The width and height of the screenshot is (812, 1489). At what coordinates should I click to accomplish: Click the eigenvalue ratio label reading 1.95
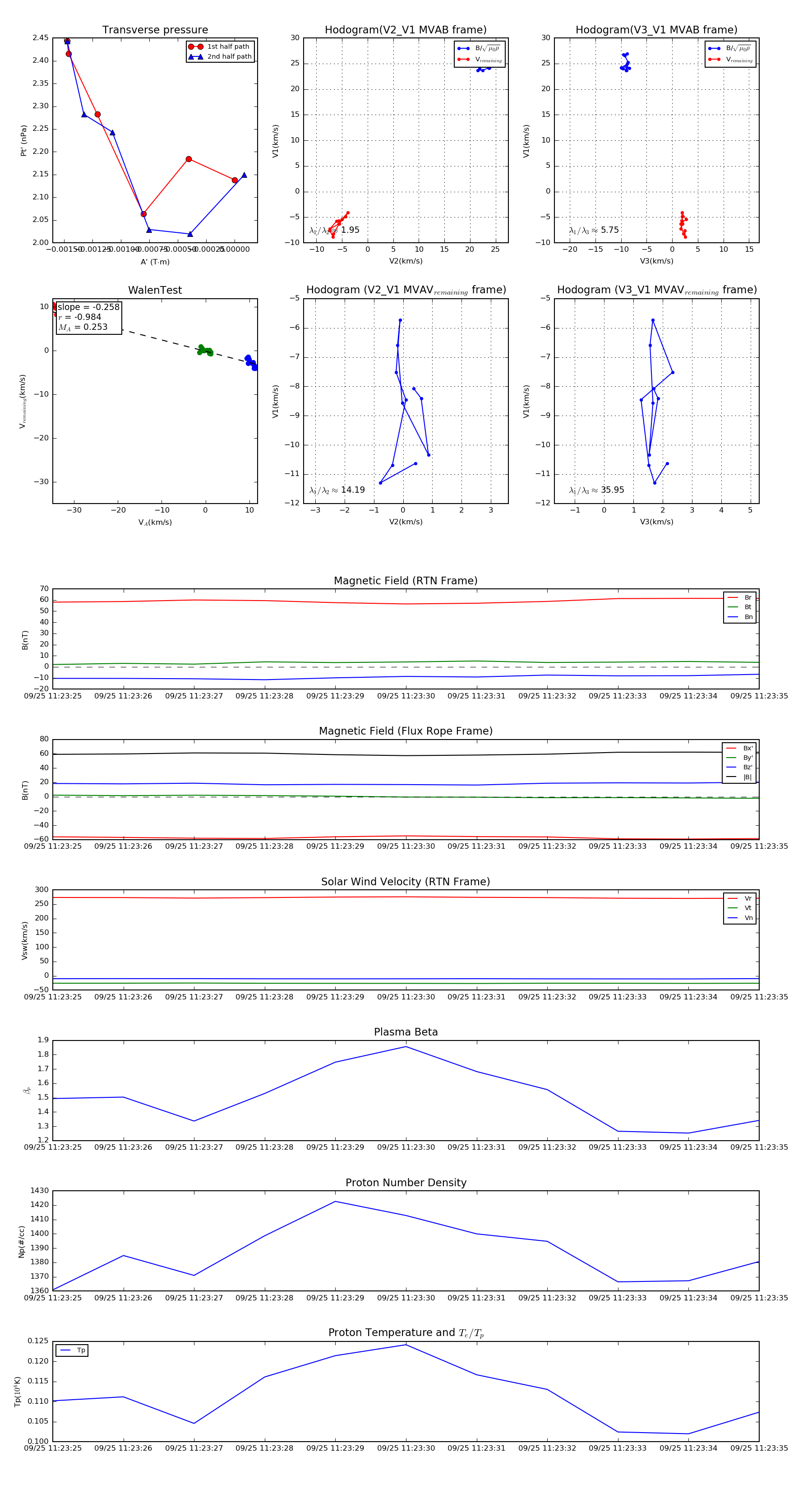(x=334, y=230)
